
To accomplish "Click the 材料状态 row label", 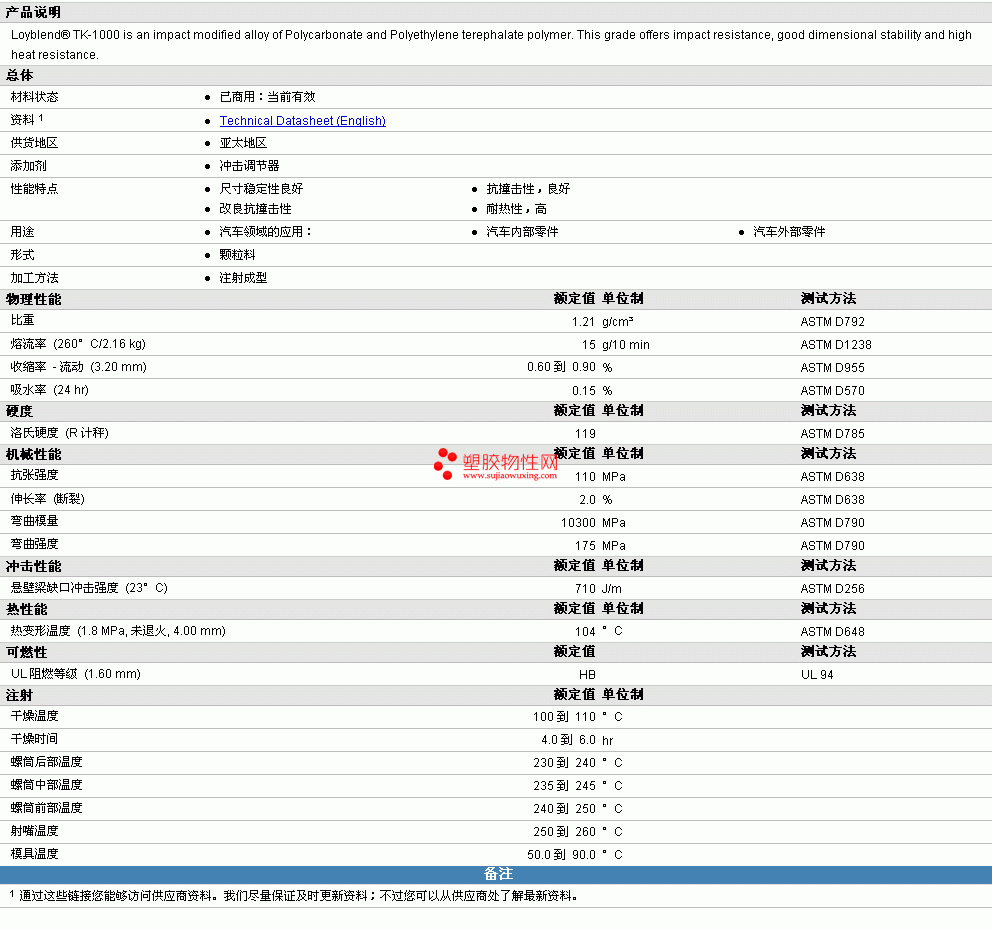I will [35, 97].
